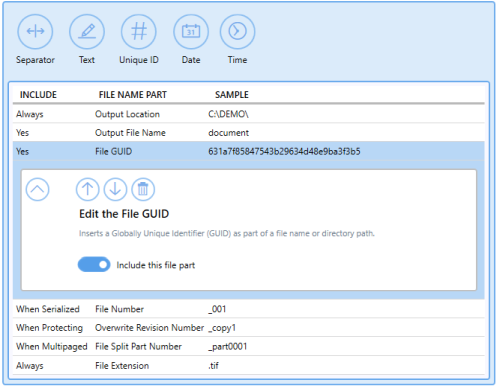Move the File GUID part up
The height and width of the screenshot is (386, 497).
[x=87, y=189]
